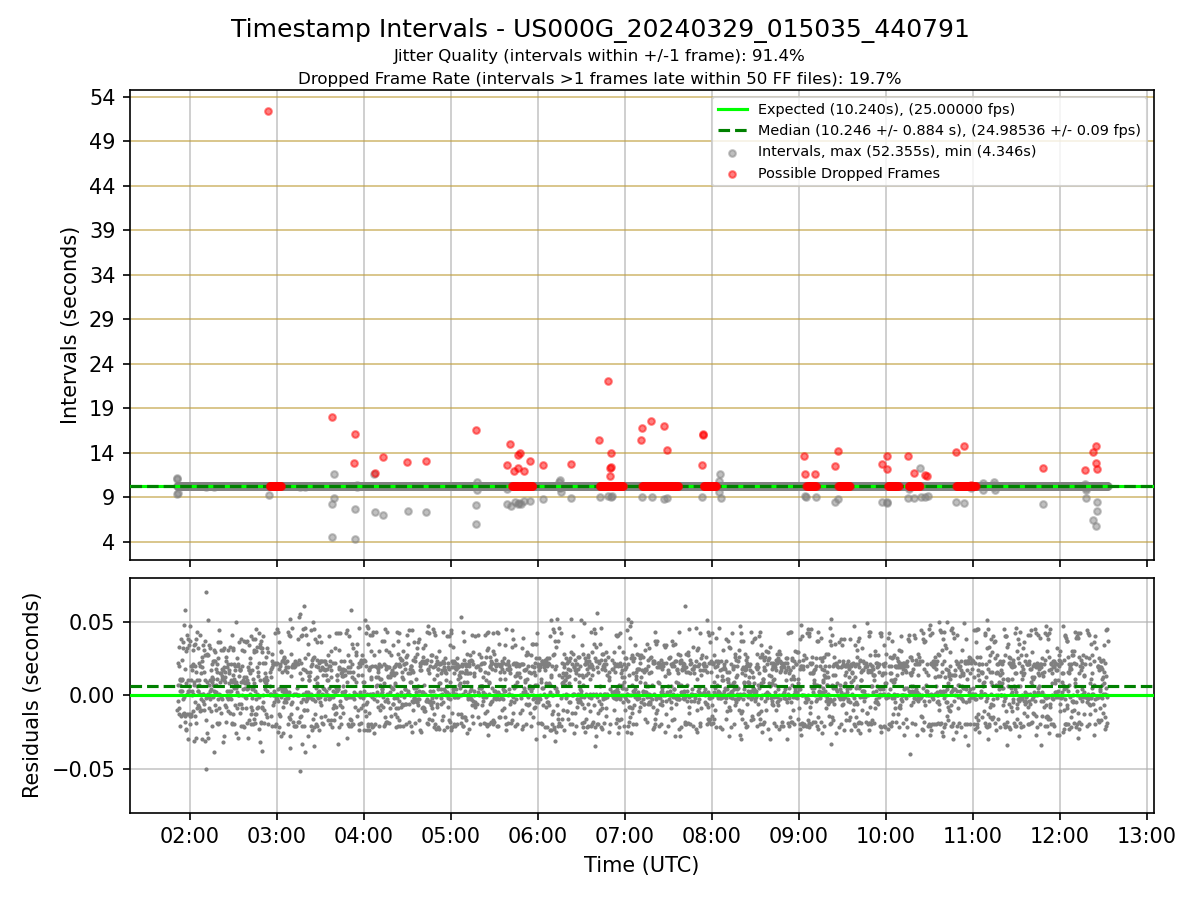Click the 11:00 time tick label
Screen dimensions: 1200x900
[973, 835]
